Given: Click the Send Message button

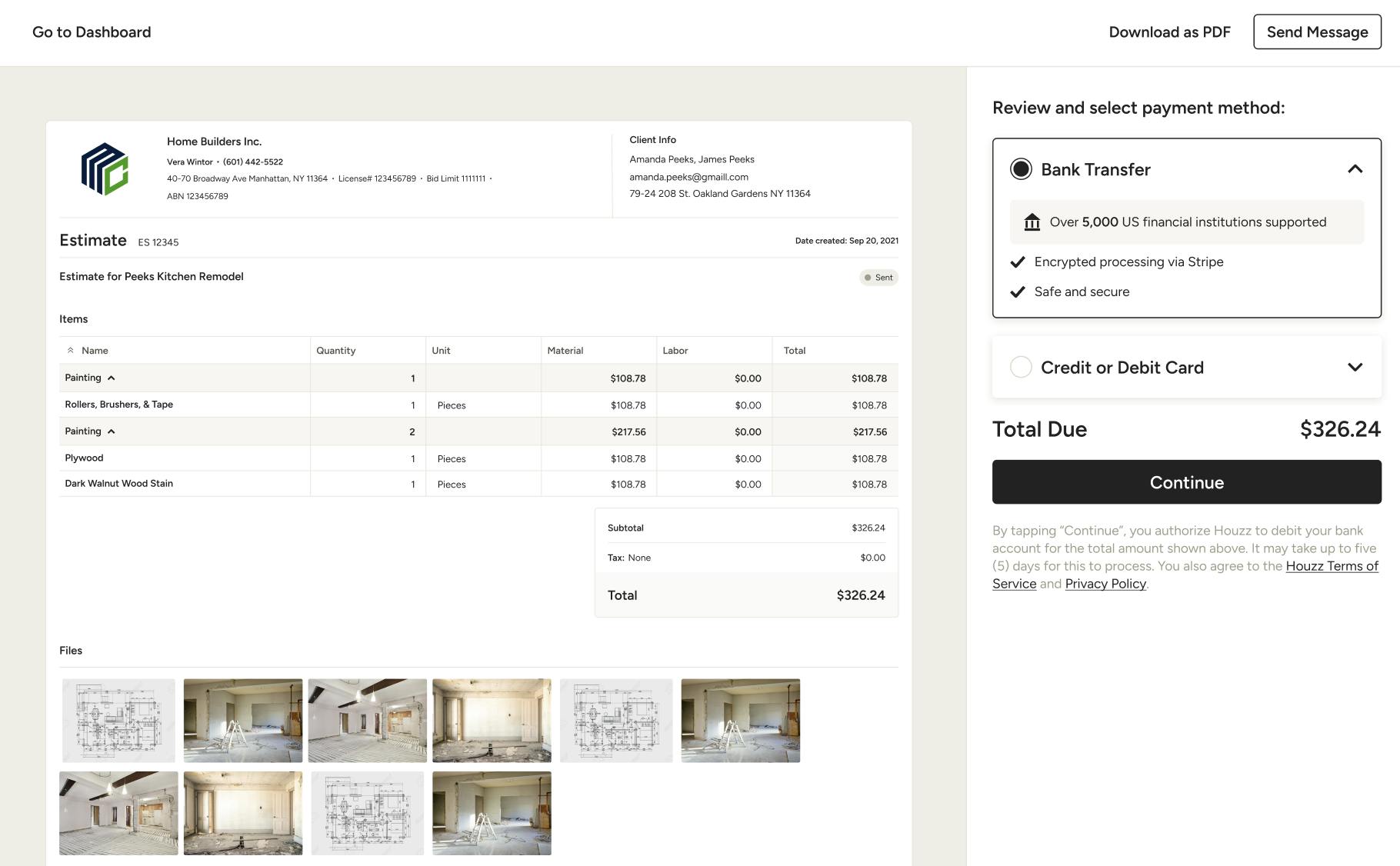Looking at the screenshot, I should [x=1317, y=32].
